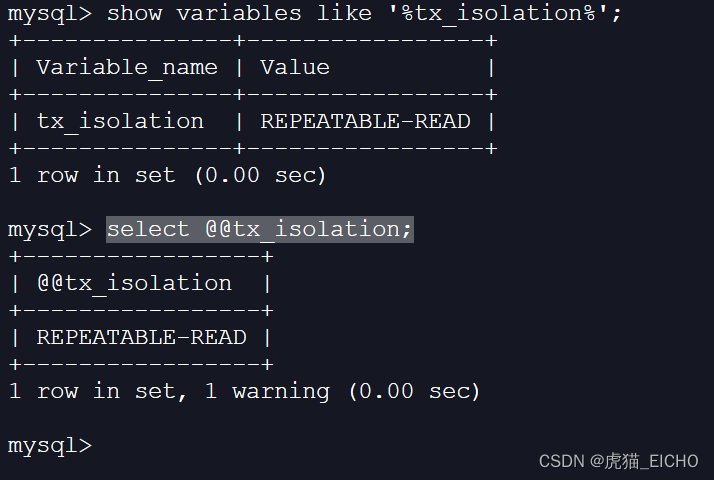The image size is (714, 480).
Task: Click the tx_isolation variable name cell
Action: (x=120, y=122)
